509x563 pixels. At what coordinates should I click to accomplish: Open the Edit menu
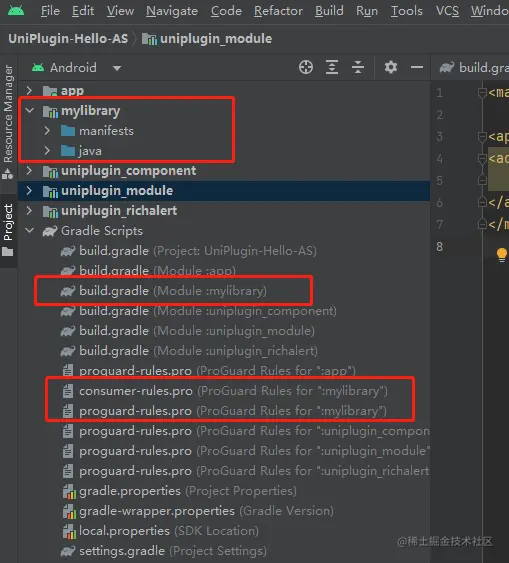pyautogui.click(x=83, y=11)
